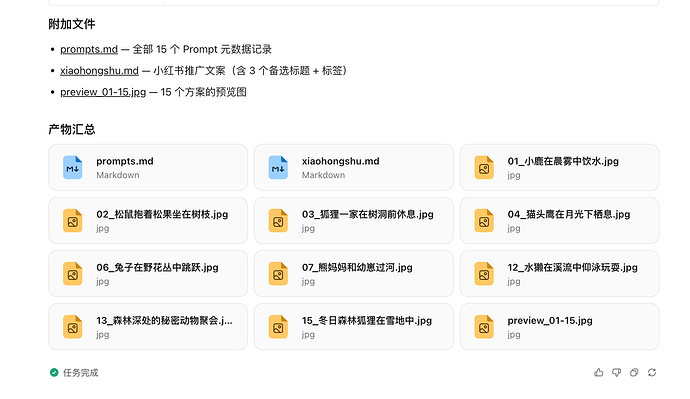Click the 任务完成 status text
The height and width of the screenshot is (399, 690).
pyautogui.click(x=81, y=373)
